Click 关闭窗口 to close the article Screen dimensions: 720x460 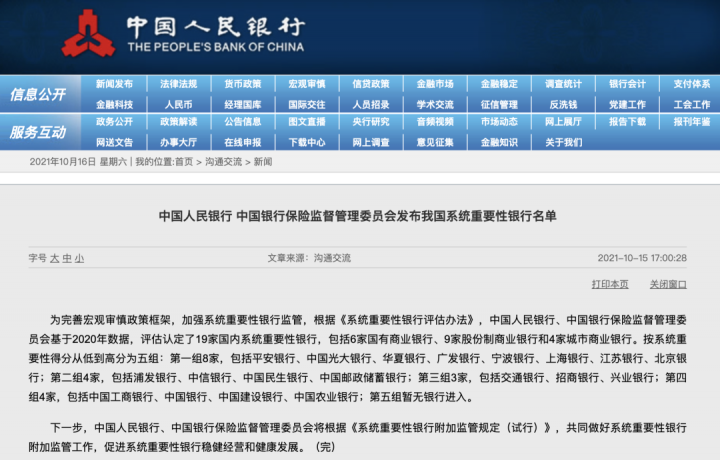pyautogui.click(x=668, y=284)
